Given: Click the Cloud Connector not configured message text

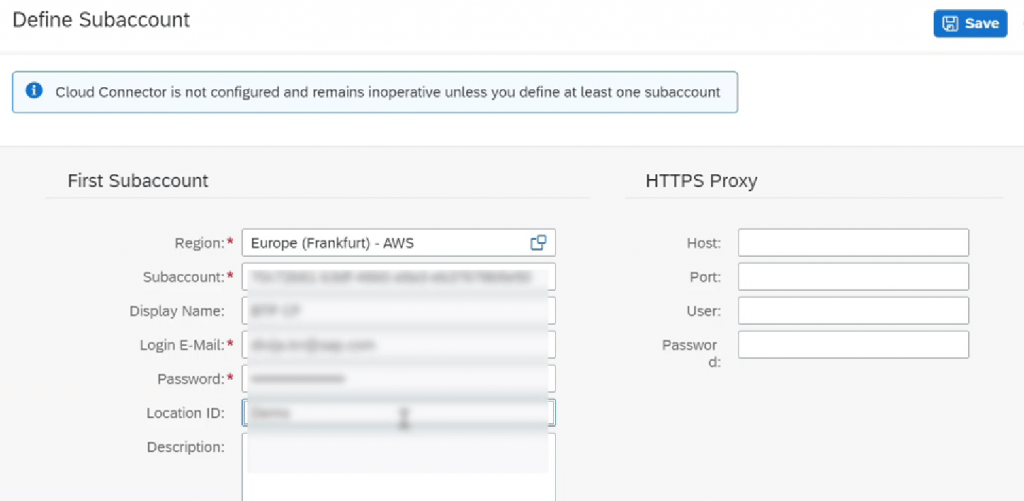Looking at the screenshot, I should pos(388,92).
